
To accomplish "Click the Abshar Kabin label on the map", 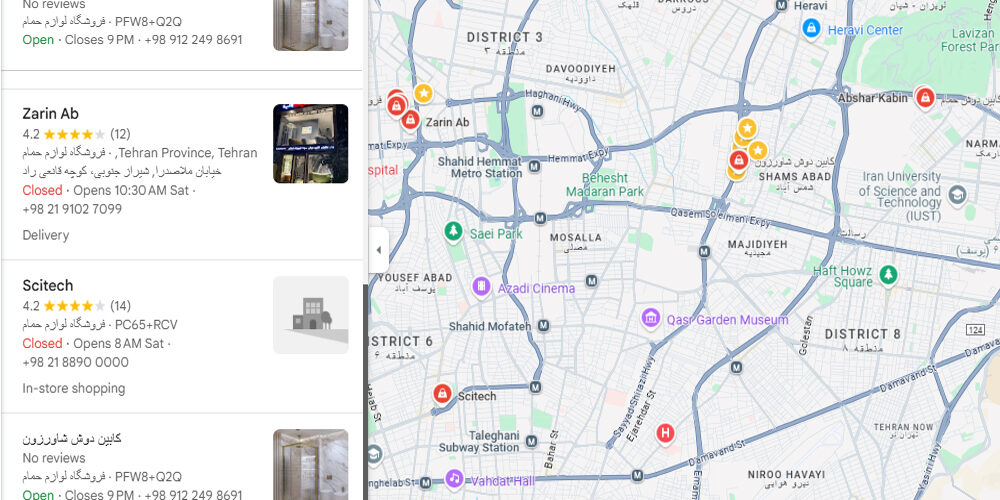I will coord(872,98).
